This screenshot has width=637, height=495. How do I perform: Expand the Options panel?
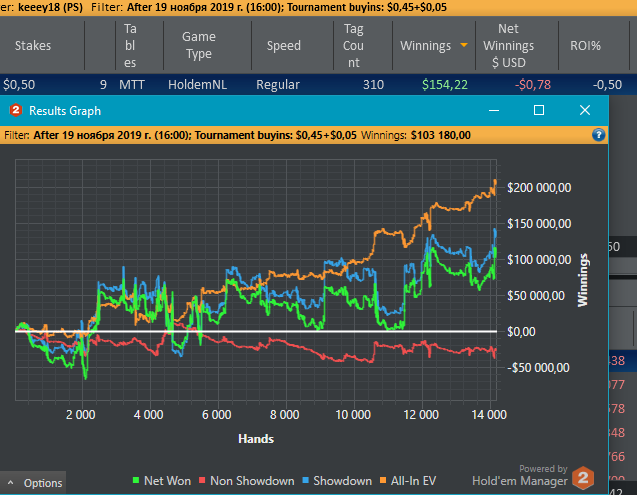coord(33,483)
